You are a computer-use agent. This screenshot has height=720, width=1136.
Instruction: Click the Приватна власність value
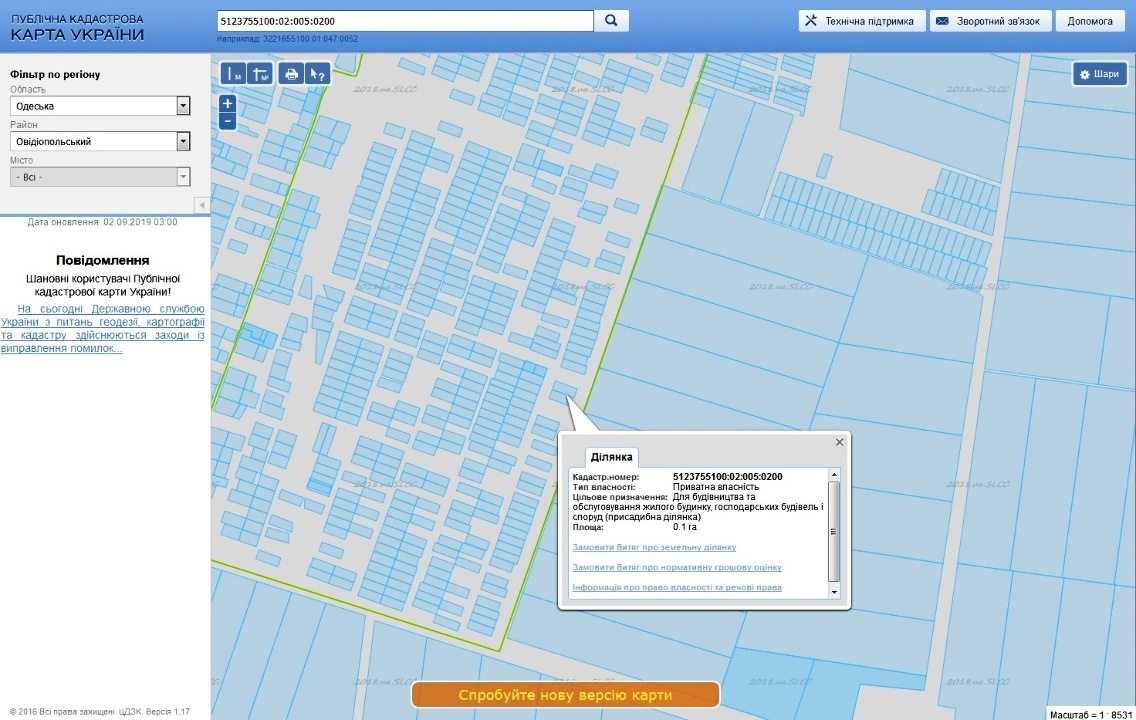(x=716, y=487)
